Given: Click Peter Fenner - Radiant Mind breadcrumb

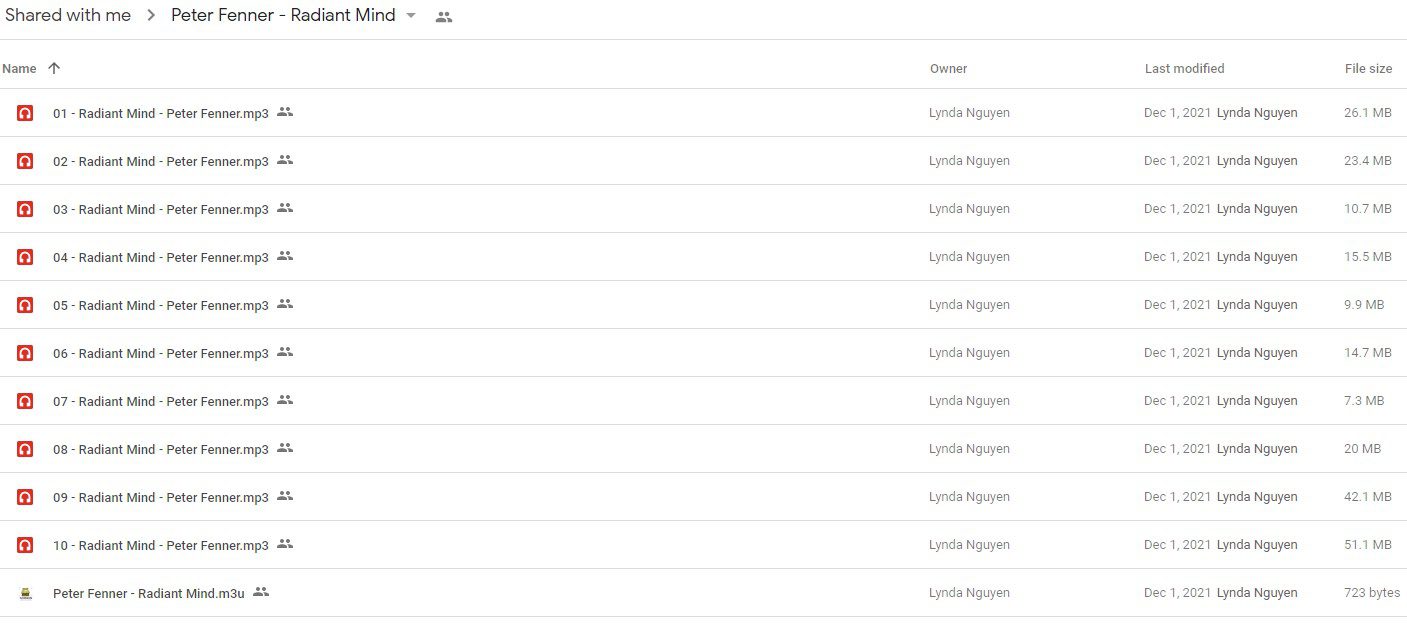Looking at the screenshot, I should tap(283, 15).
